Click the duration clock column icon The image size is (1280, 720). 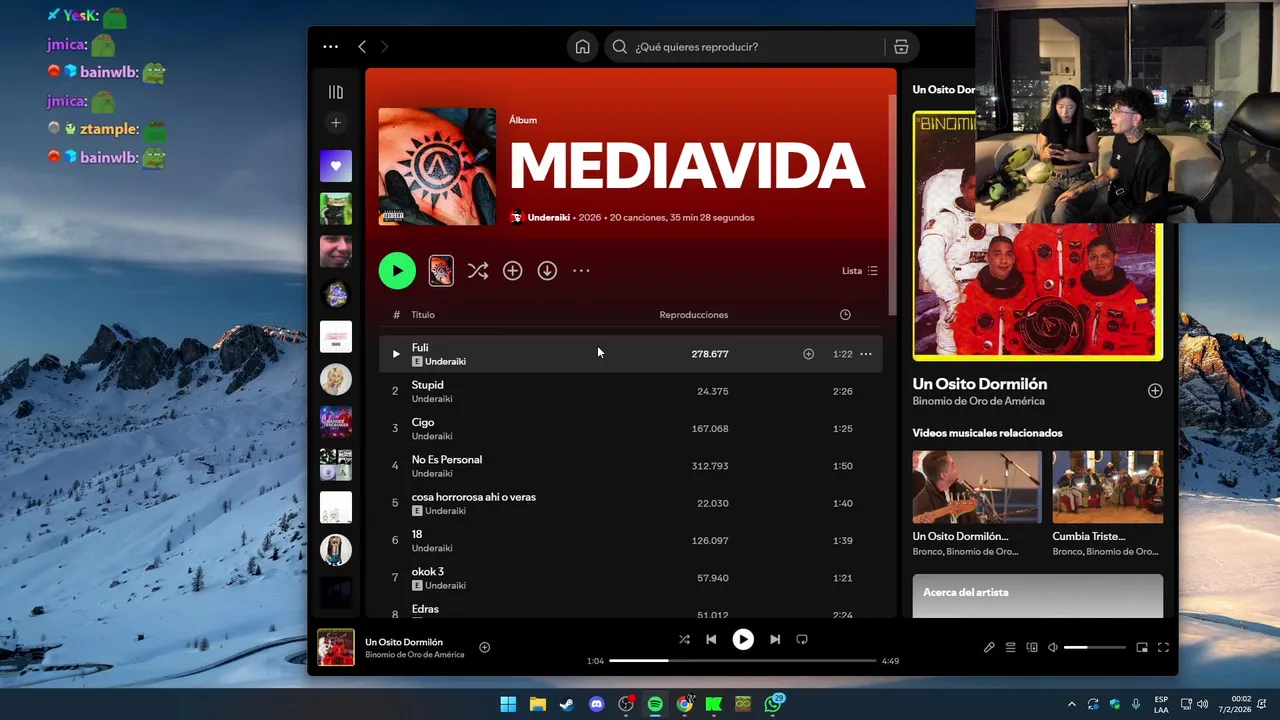845,315
